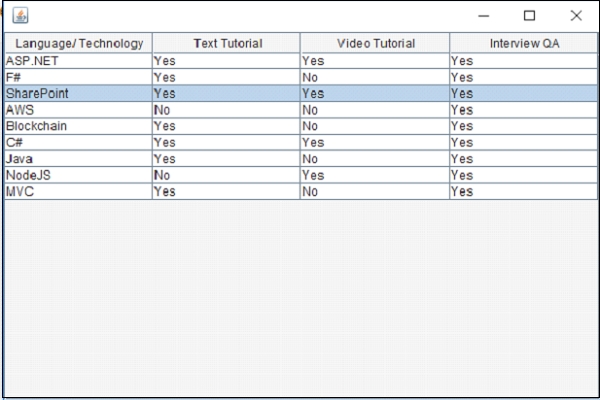Click the Language/Technology column header
Viewport: 600px width, 400px height.
click(x=79, y=43)
